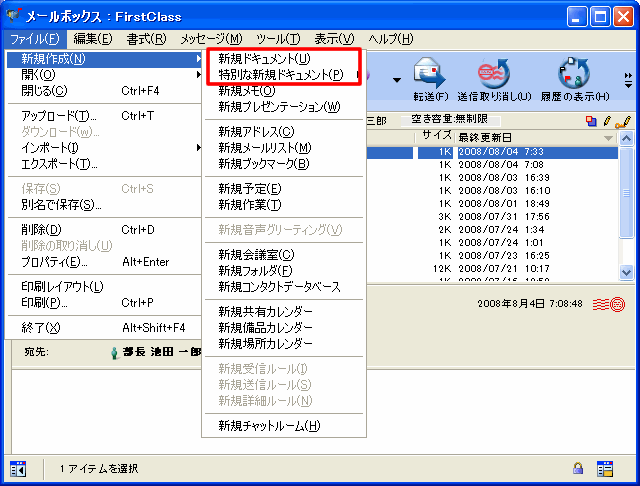
Task: Expand toolbar overflow chevron at right edge
Action: (x=628, y=78)
